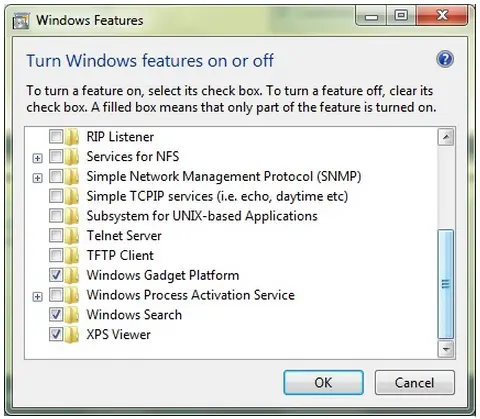Select Subsystem for UNIX-based Applications text
This screenshot has width=480, height=419.
point(202,216)
